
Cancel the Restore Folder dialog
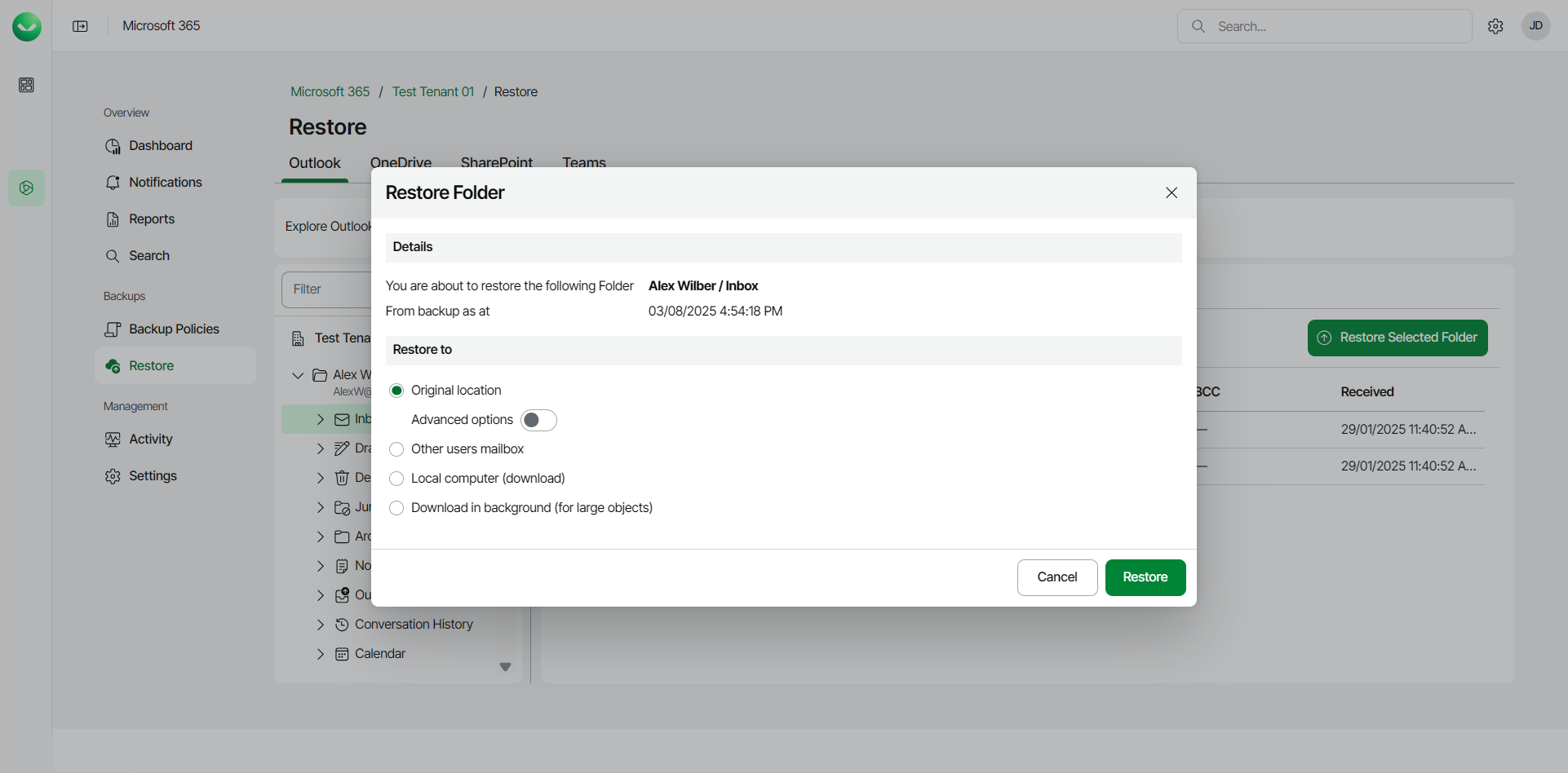[1056, 577]
